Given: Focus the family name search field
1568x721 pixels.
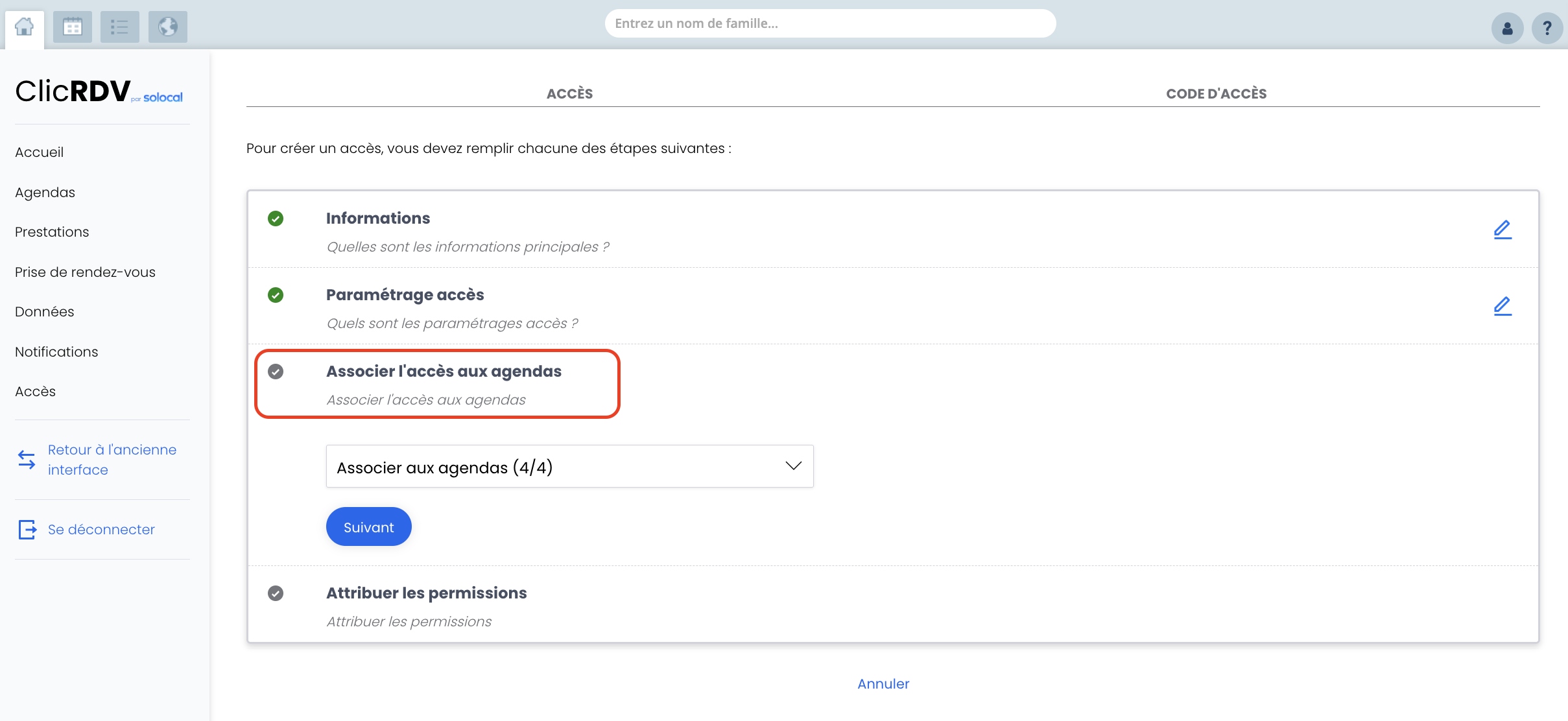Looking at the screenshot, I should tap(831, 23).
